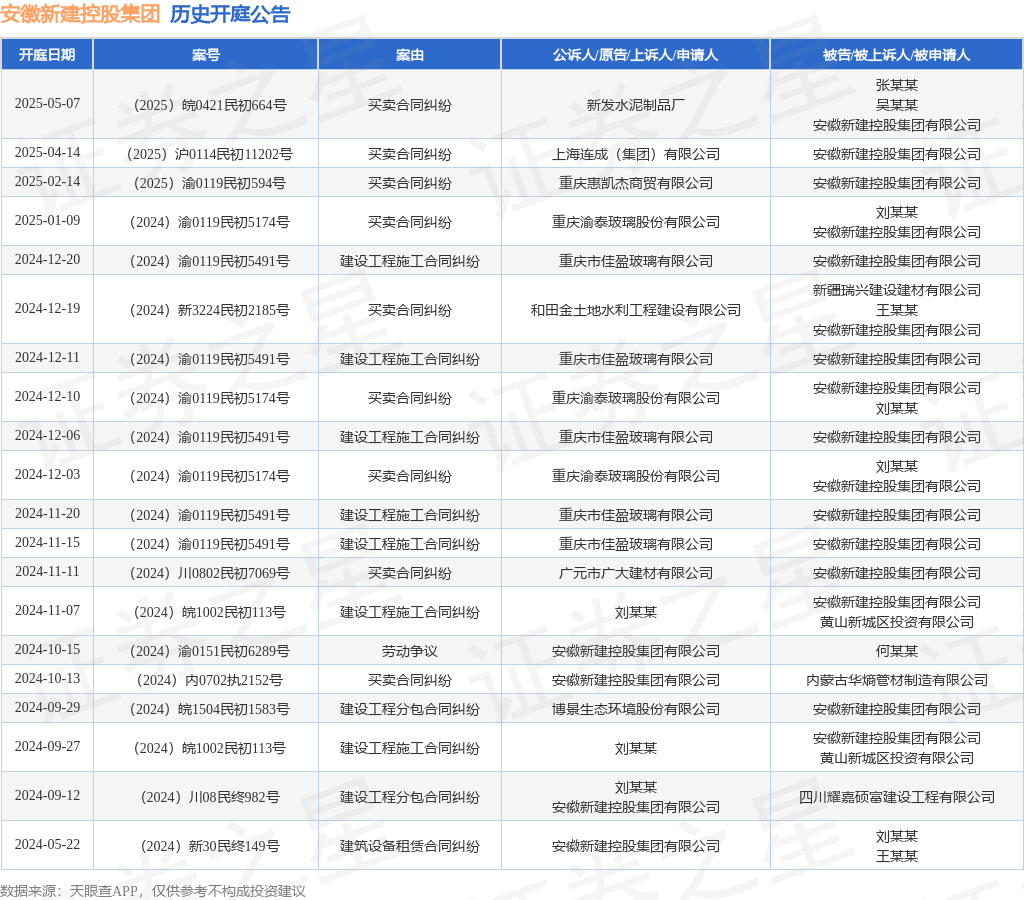
Task: Click defendant 何某某
Action: pos(896,651)
